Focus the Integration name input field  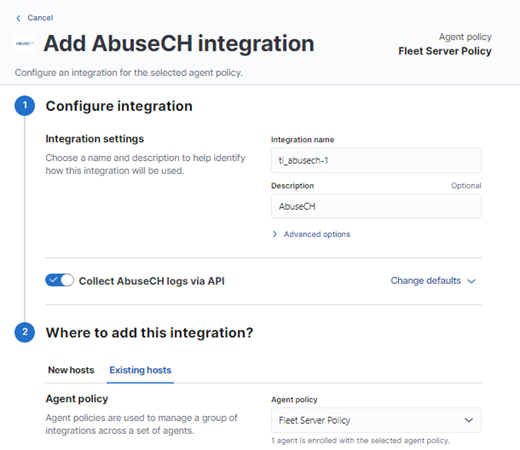(376, 160)
